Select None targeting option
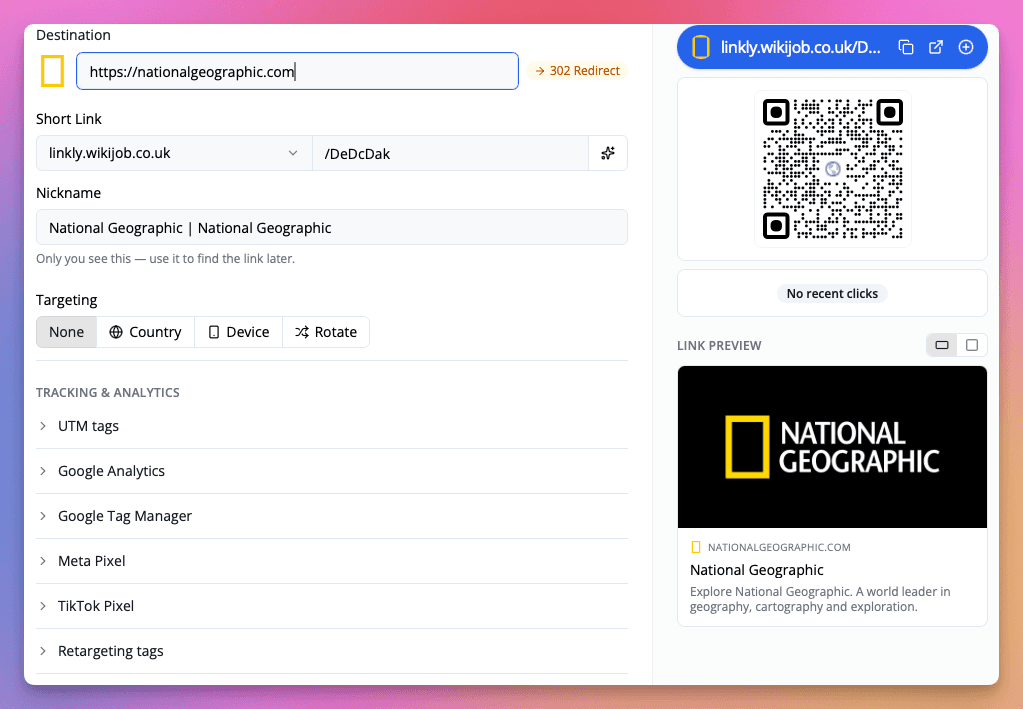This screenshot has width=1023, height=709. click(67, 332)
